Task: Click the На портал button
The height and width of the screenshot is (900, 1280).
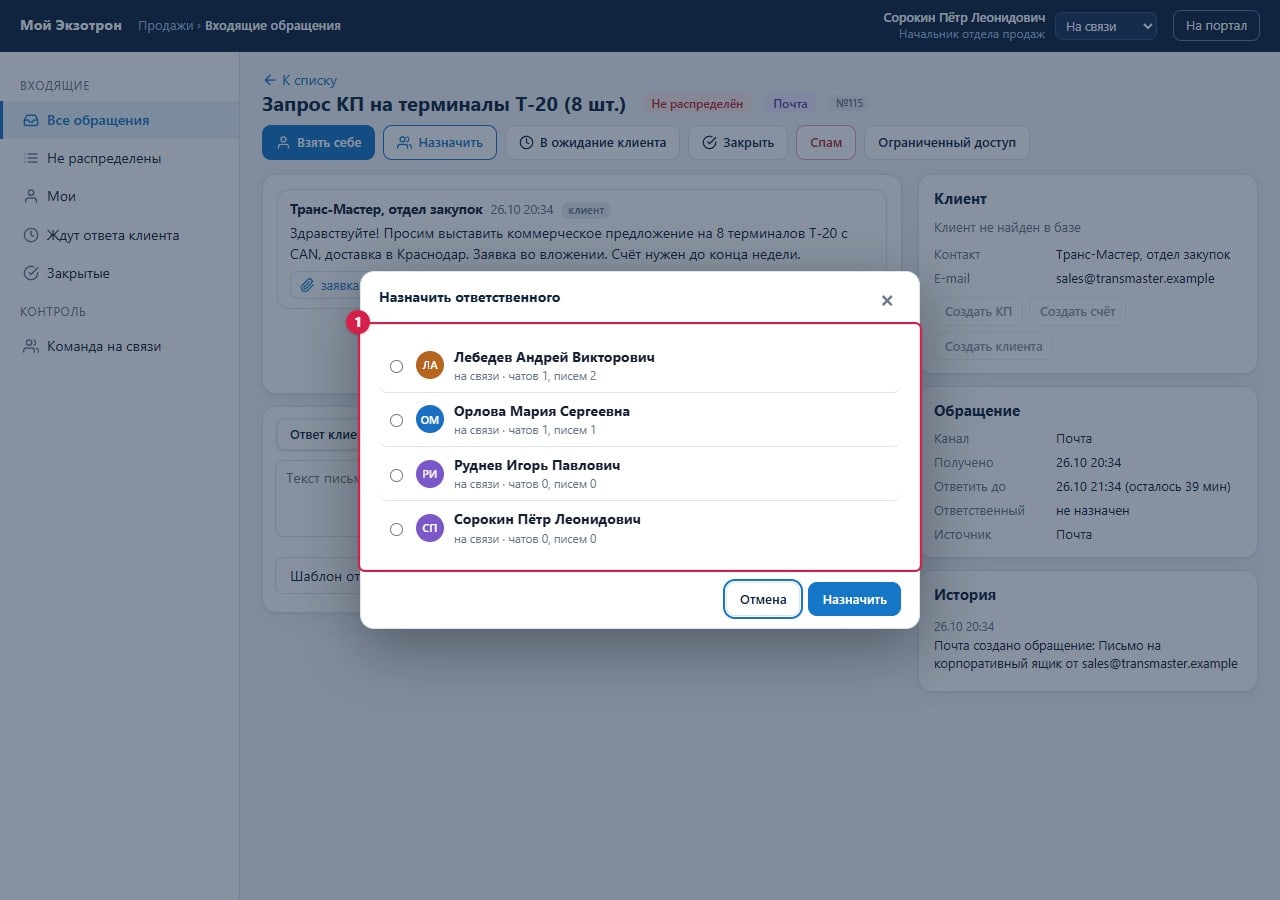Action: (1216, 26)
